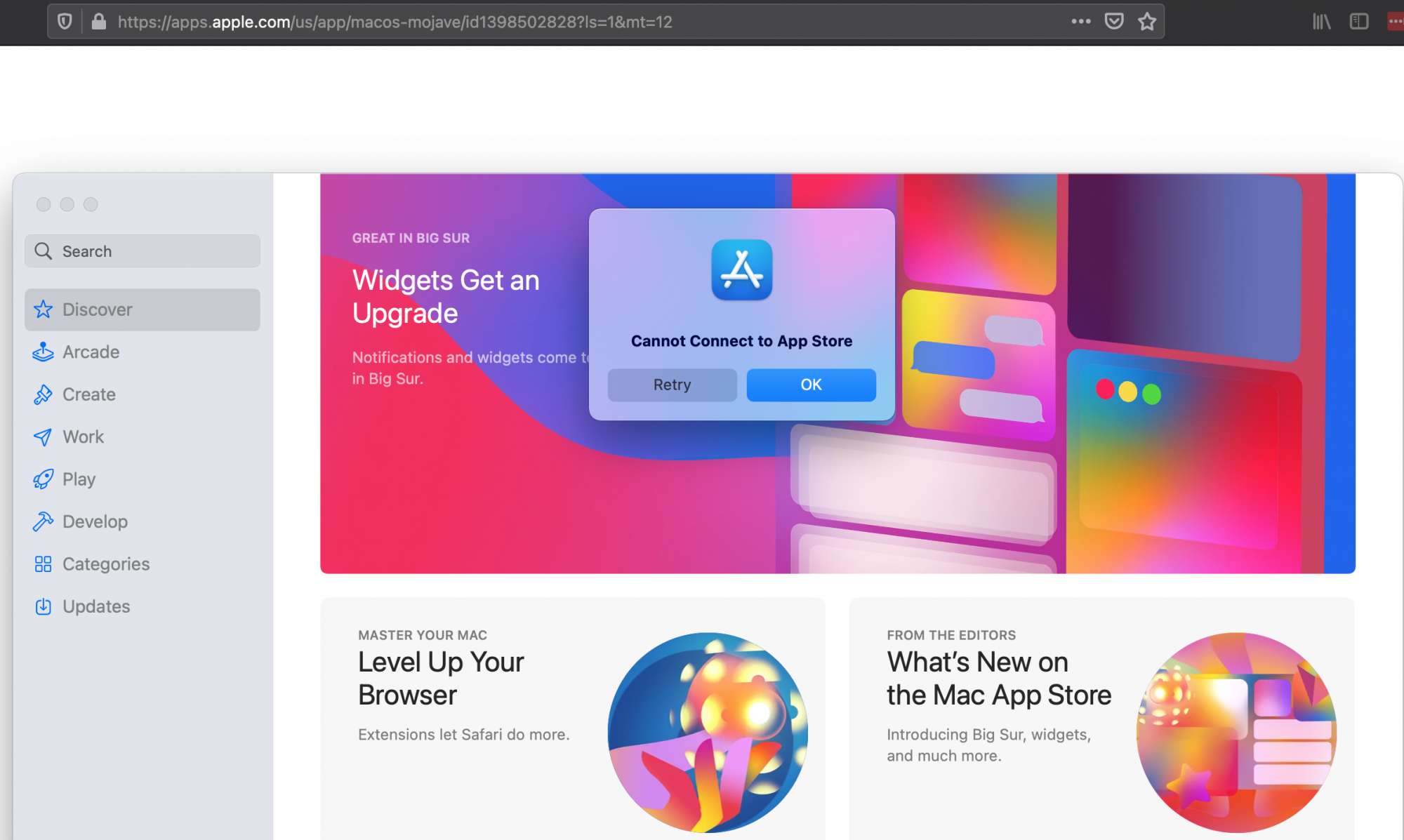This screenshot has height=840, width=1404.
Task: Click the Create paintbrush icon
Action: coord(43,394)
